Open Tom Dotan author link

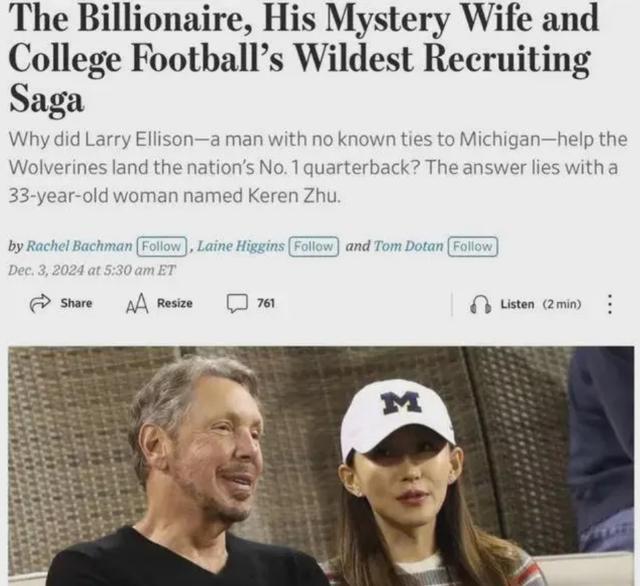[409, 246]
